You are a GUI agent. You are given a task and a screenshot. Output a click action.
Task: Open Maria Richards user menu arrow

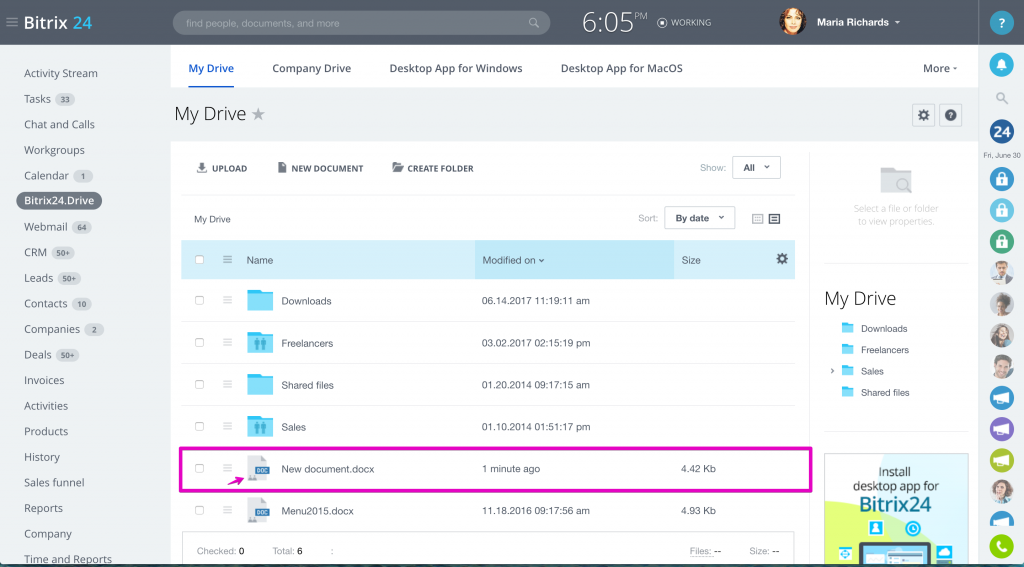[897, 22]
